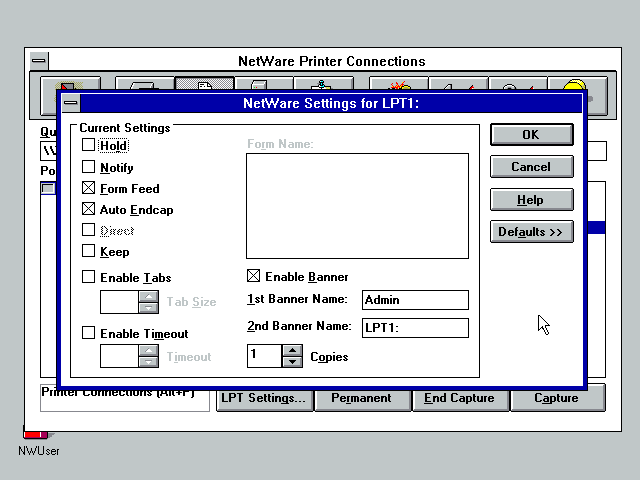Screen dimensions: 640x480
Task: Click the Exit door toolbar icon
Action: pos(70,84)
